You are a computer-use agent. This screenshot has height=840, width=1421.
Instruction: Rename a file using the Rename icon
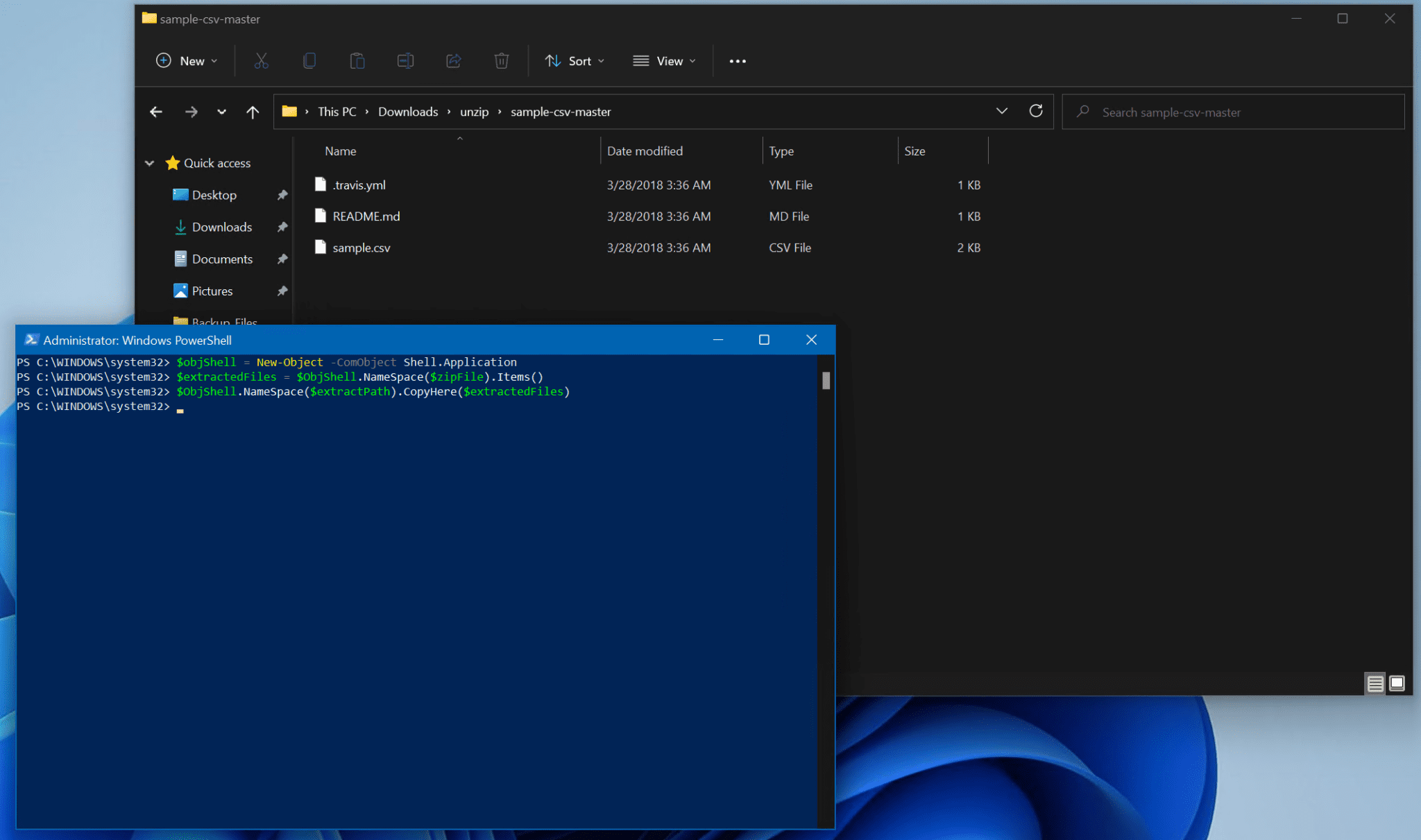pyautogui.click(x=406, y=61)
